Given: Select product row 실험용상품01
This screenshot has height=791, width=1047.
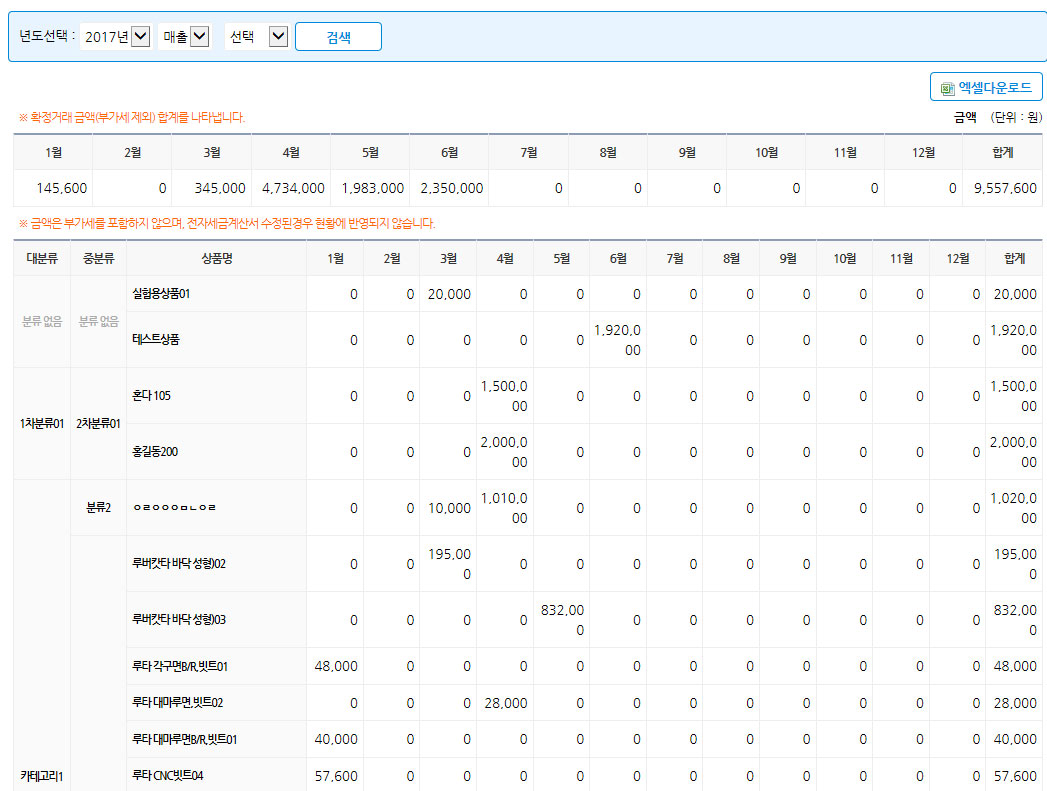Looking at the screenshot, I should [161, 294].
